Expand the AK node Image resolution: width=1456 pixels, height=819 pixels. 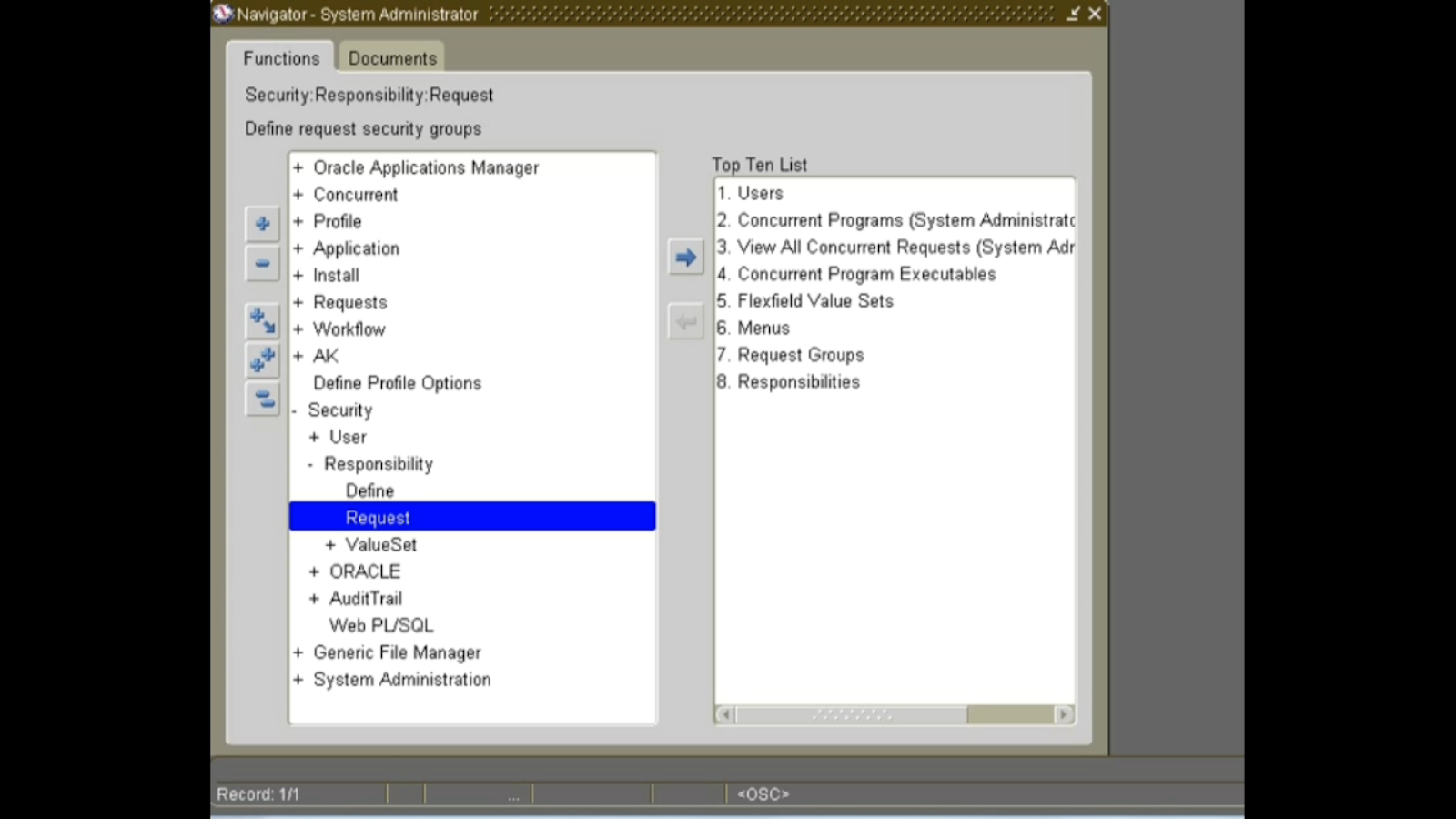coord(298,356)
